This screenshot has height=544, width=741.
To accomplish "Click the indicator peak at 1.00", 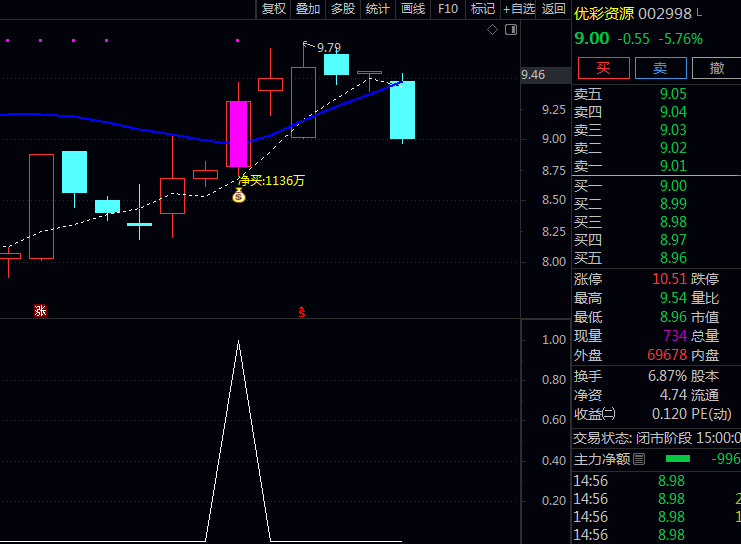I will pos(238,341).
